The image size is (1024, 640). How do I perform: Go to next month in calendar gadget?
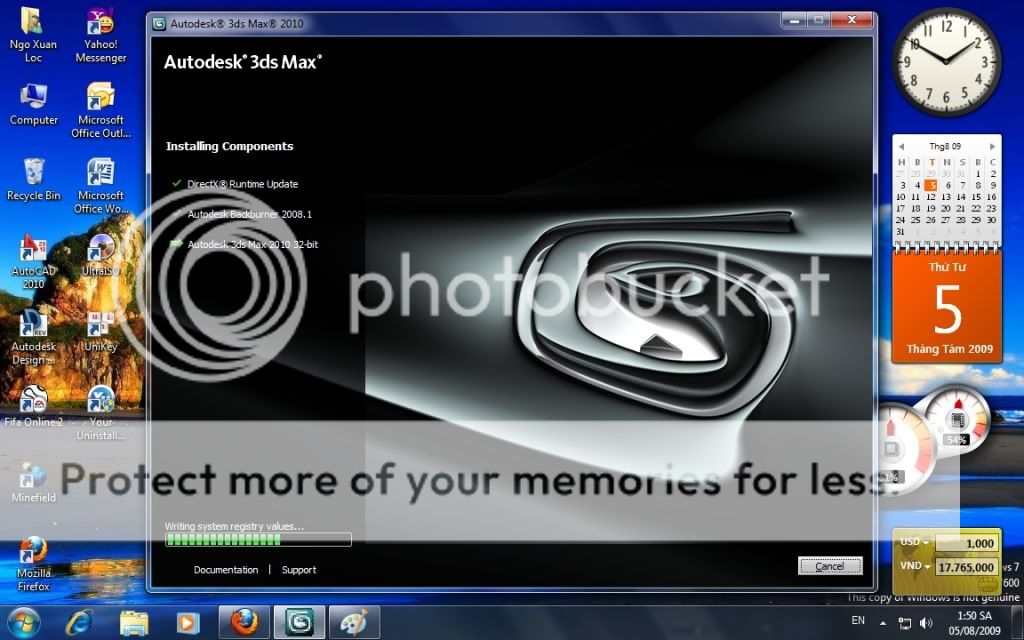tap(992, 147)
